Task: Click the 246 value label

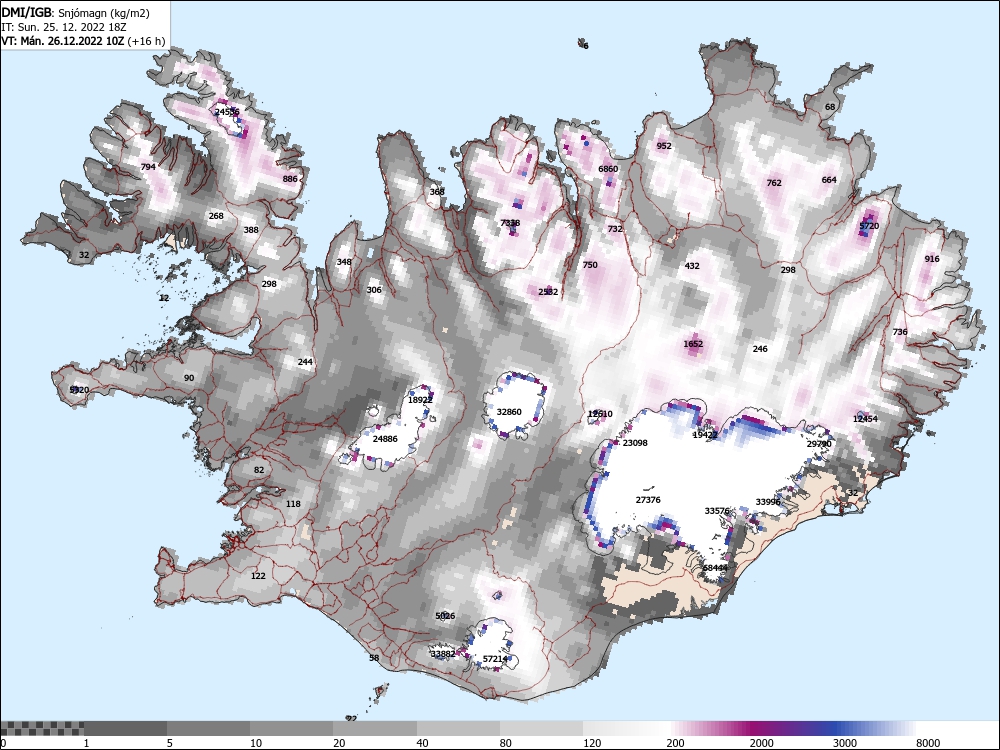Action: pos(760,349)
